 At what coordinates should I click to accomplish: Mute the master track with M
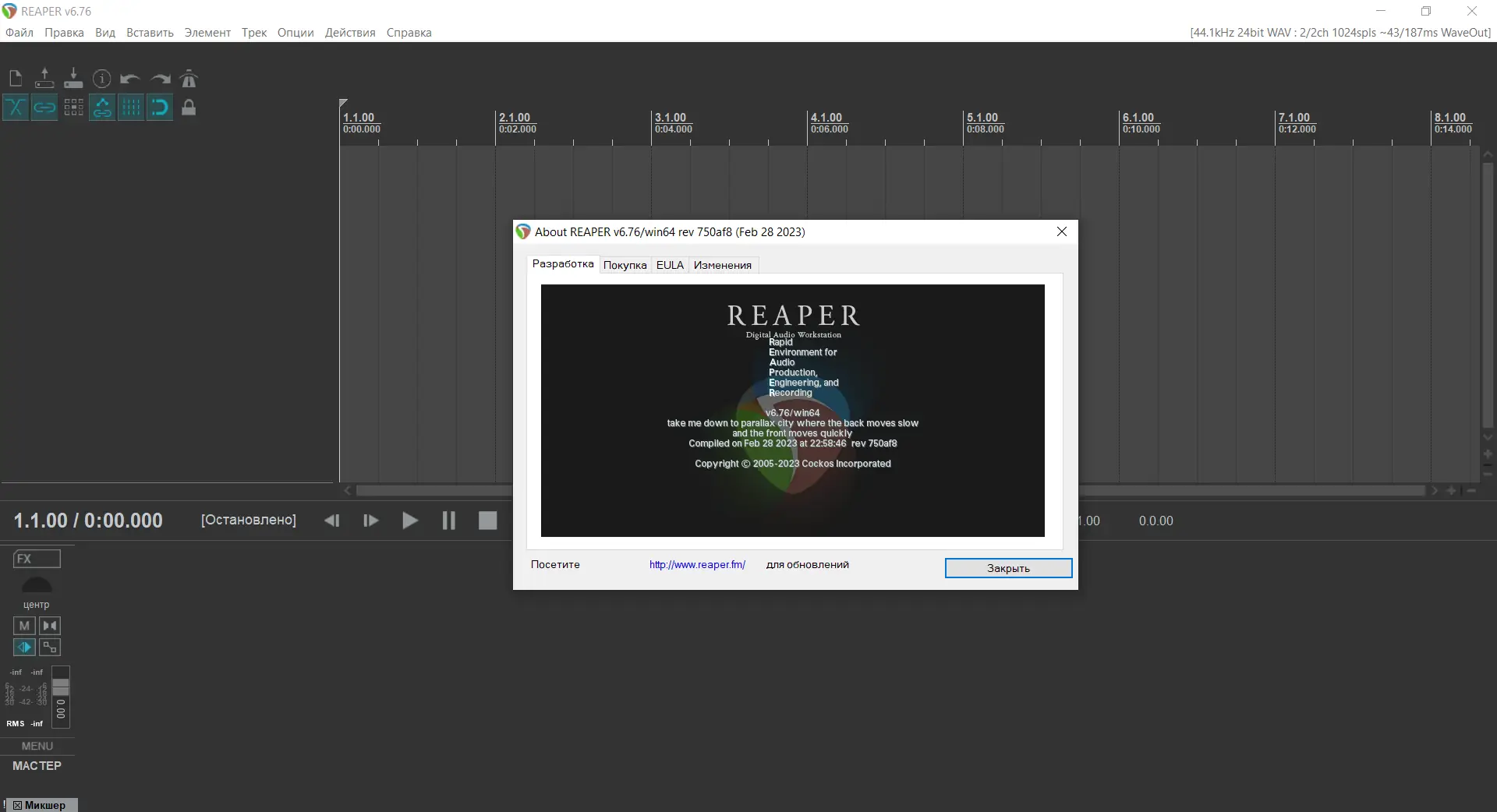pyautogui.click(x=24, y=626)
